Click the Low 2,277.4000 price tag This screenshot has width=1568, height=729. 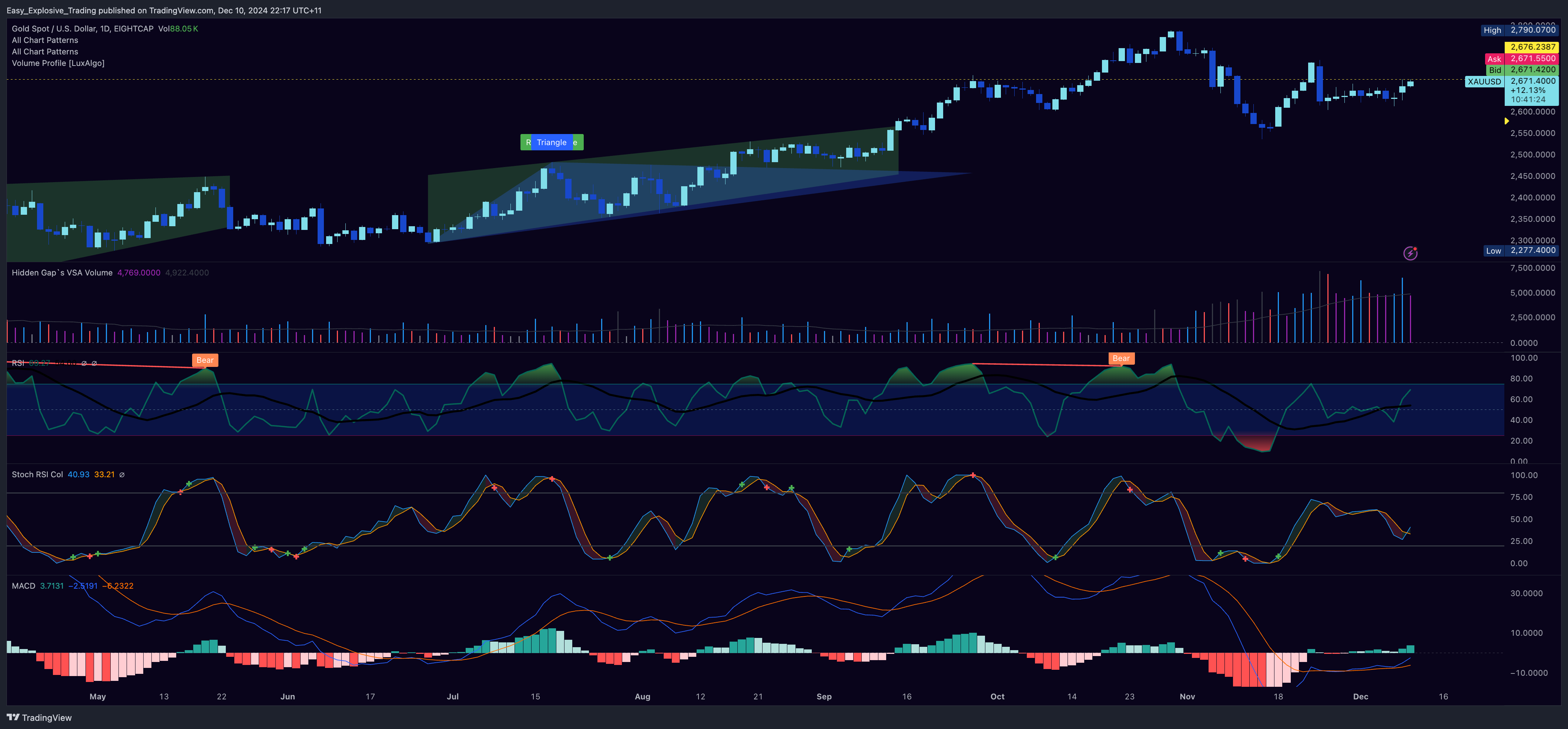tap(1520, 251)
